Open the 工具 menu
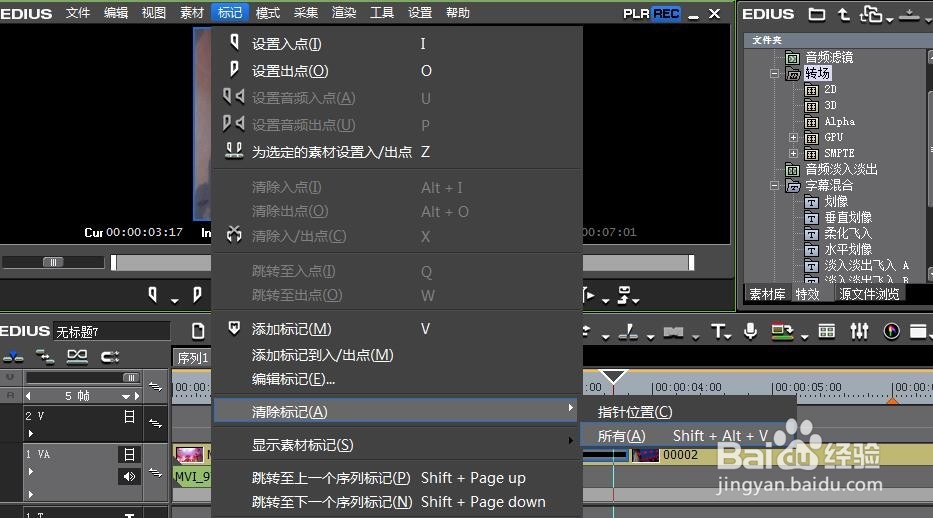The height and width of the screenshot is (518, 933). [382, 12]
